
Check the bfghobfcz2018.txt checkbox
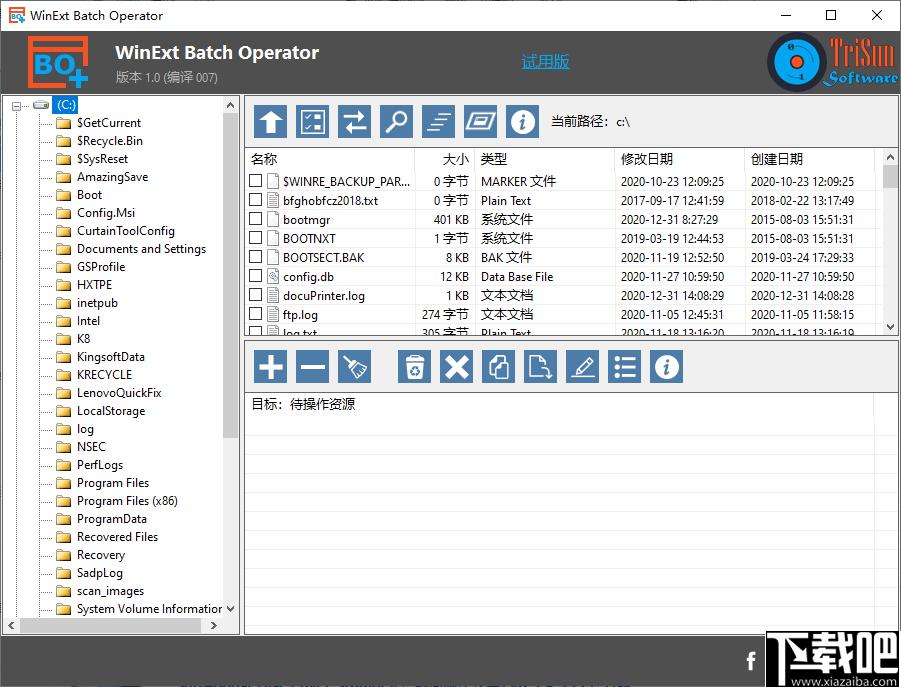tap(256, 200)
